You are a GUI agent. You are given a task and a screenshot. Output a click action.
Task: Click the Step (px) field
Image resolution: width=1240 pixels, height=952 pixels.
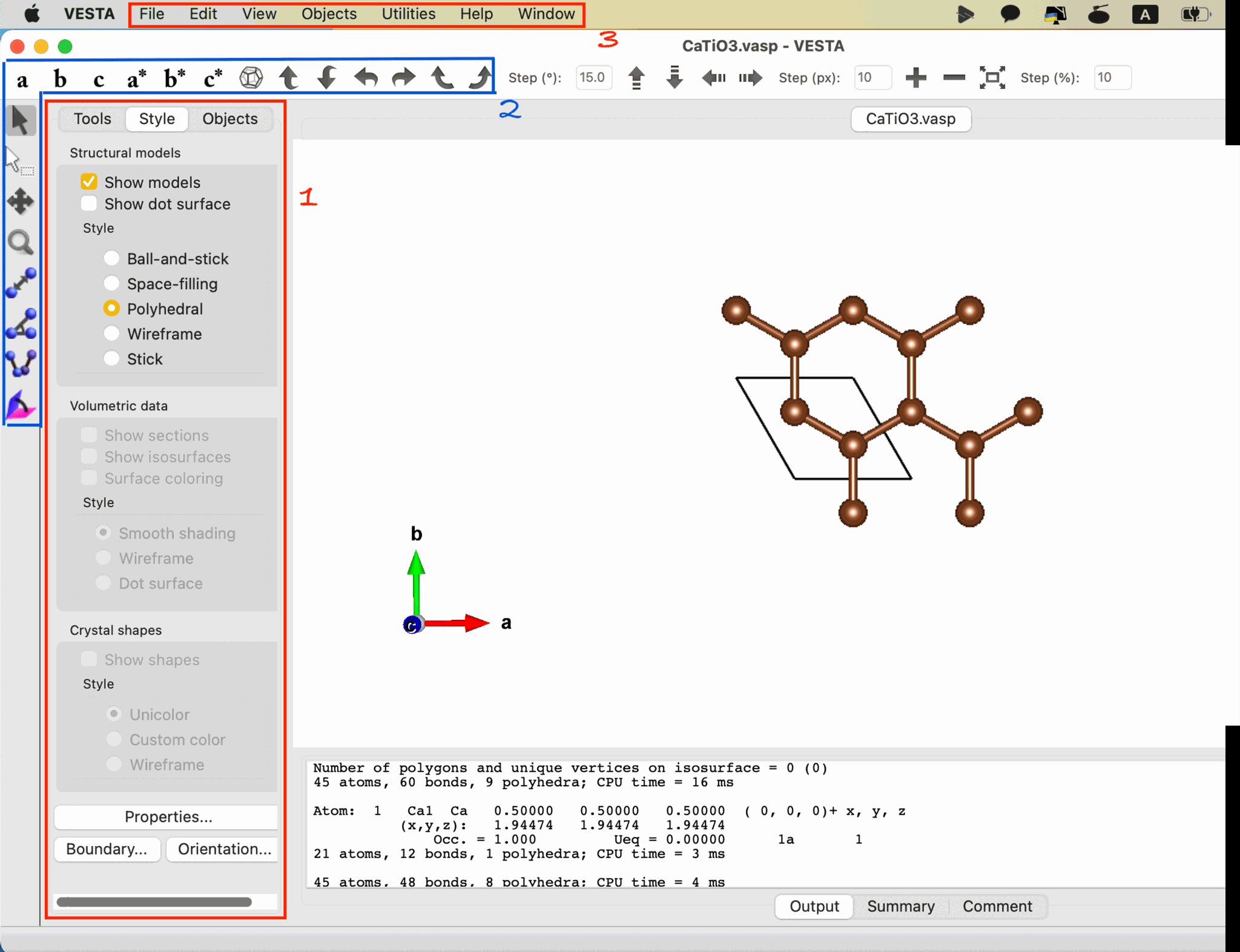[872, 77]
